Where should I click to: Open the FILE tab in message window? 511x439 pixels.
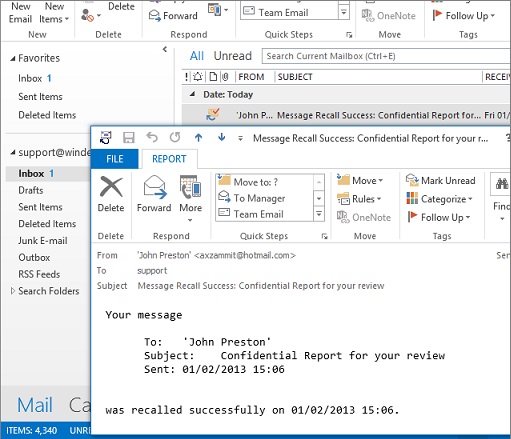coord(114,159)
